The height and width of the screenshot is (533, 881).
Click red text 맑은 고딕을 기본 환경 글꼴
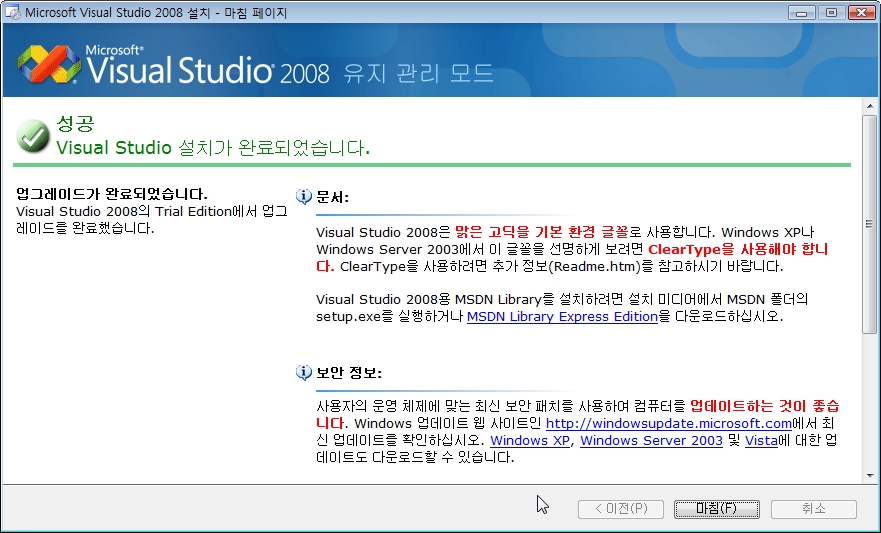click(x=542, y=232)
